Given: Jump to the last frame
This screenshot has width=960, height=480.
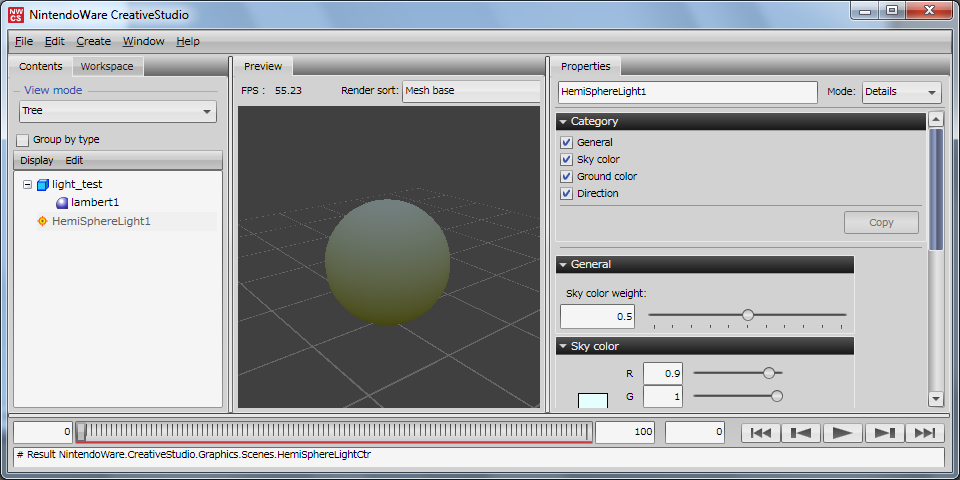Looking at the screenshot, I should point(925,433).
